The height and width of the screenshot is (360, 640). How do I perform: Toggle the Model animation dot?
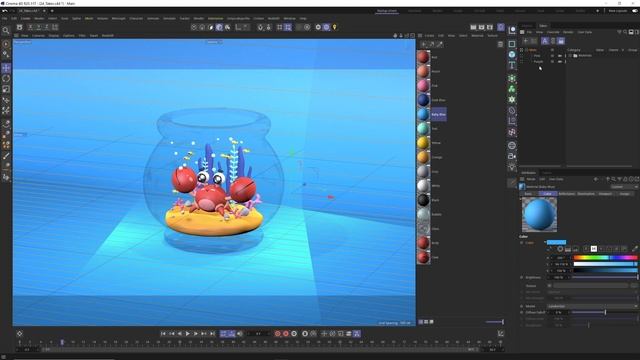click(x=522, y=306)
